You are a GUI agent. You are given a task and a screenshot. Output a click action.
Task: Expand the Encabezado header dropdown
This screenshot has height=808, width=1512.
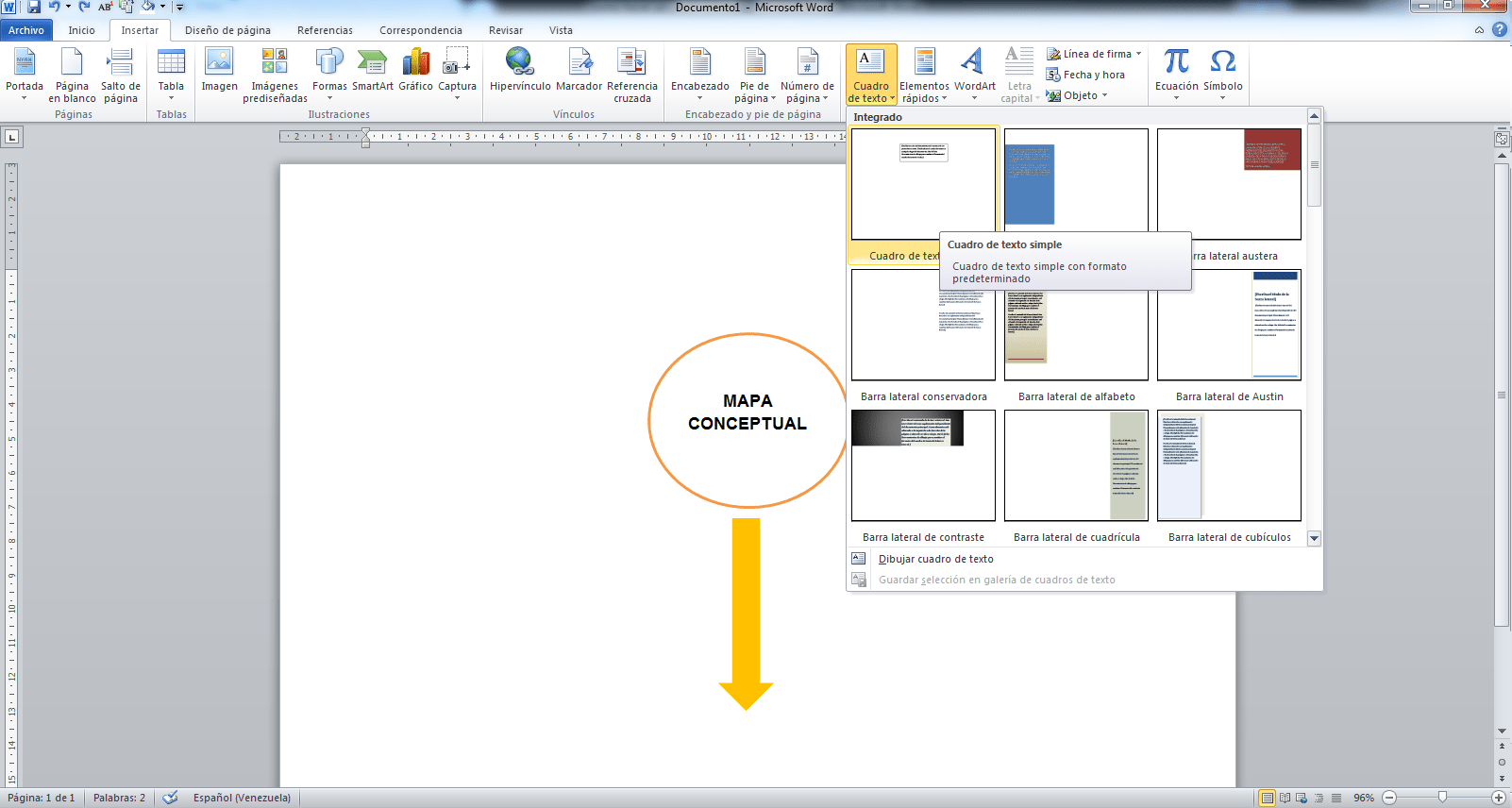(x=699, y=75)
